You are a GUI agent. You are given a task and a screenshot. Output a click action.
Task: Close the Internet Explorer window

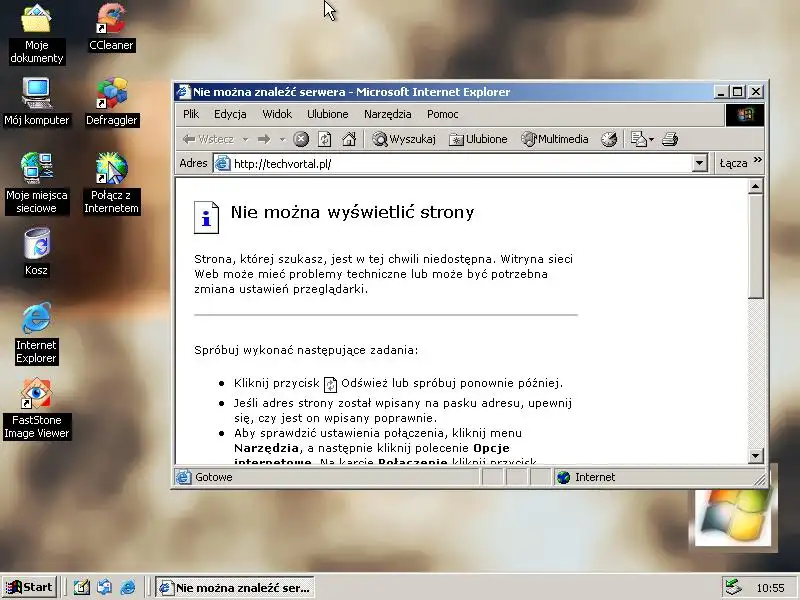(756, 92)
